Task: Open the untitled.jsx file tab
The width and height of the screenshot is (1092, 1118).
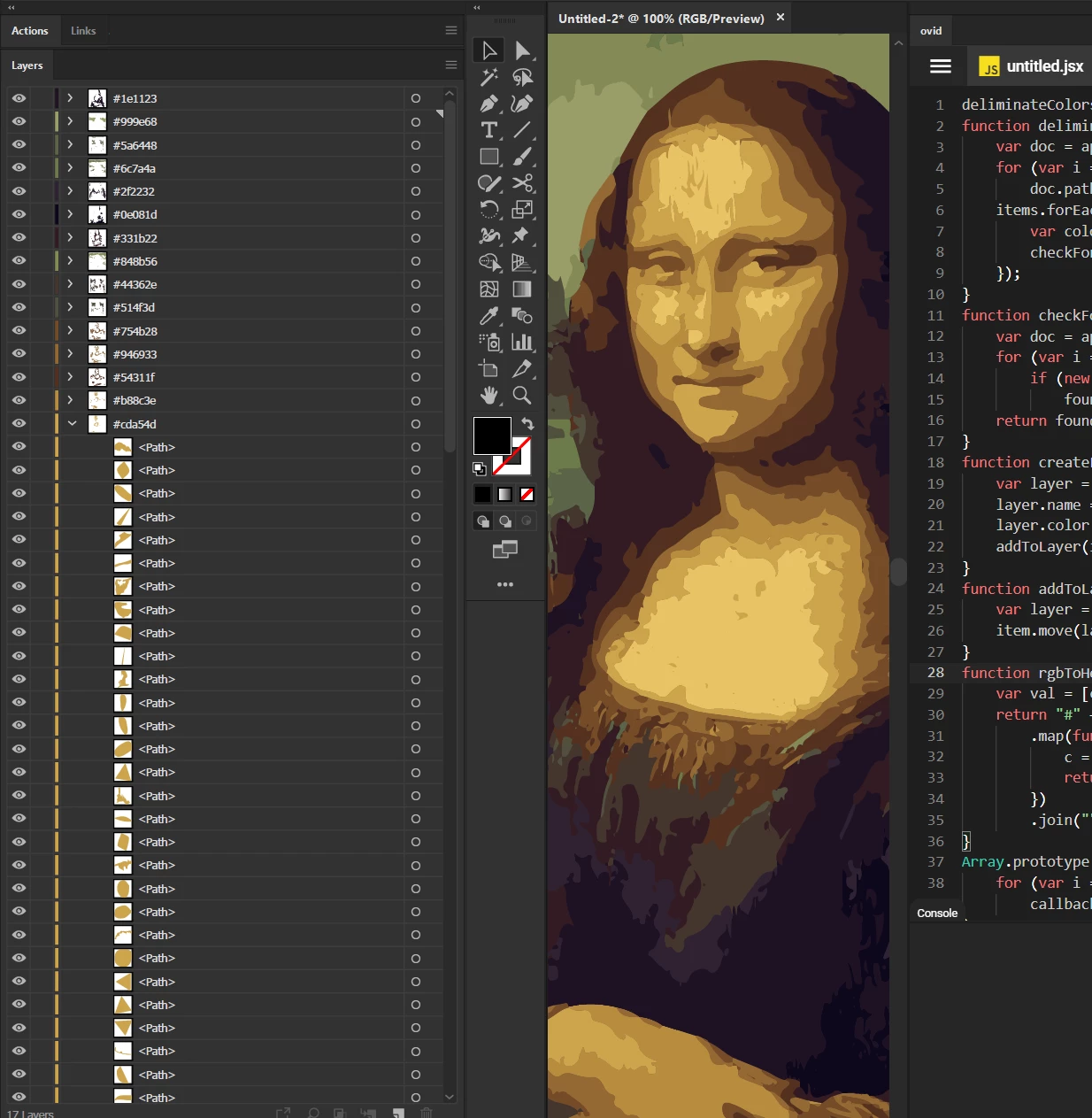Action: (1031, 66)
